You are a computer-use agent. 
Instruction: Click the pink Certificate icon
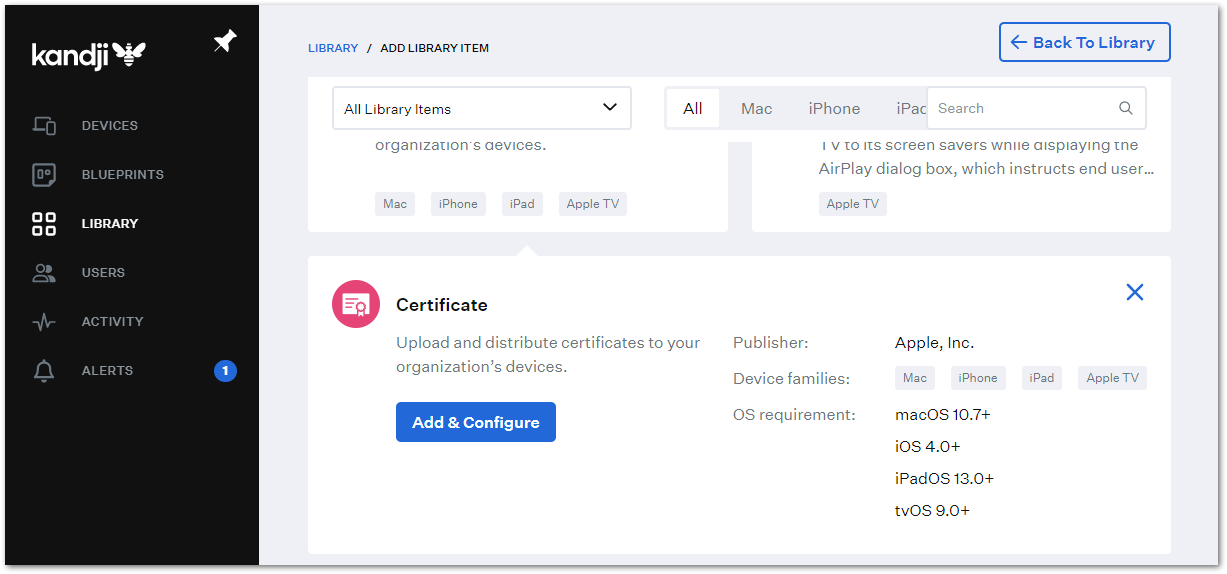tap(356, 304)
